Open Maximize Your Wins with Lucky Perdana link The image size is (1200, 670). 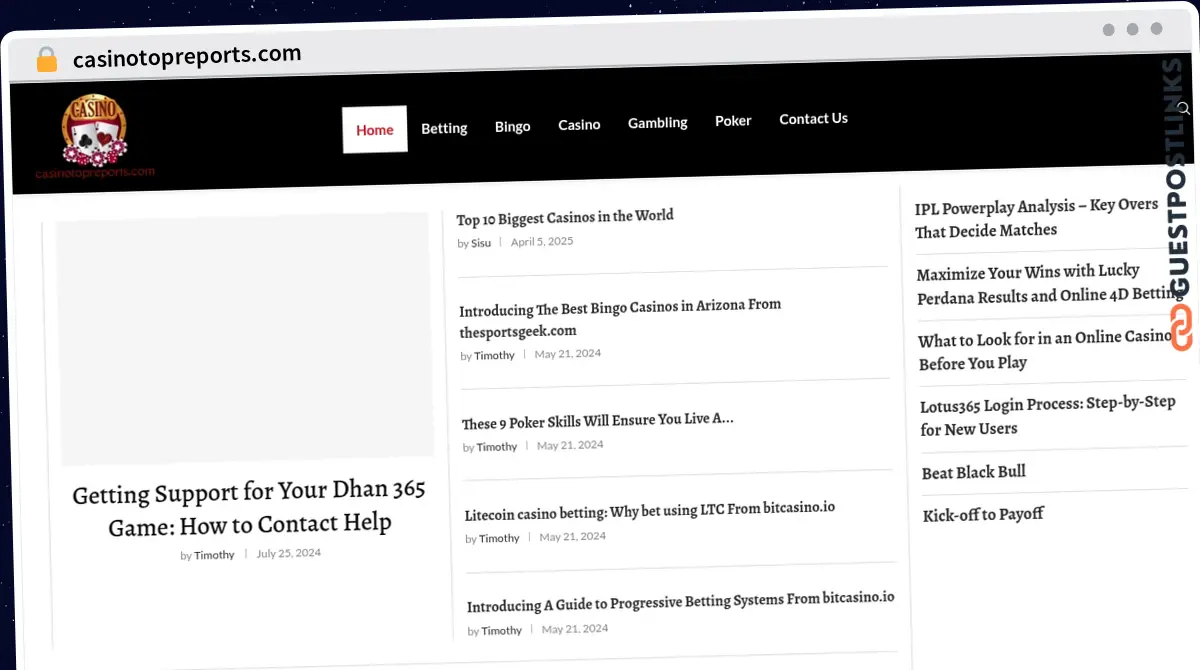(1050, 284)
